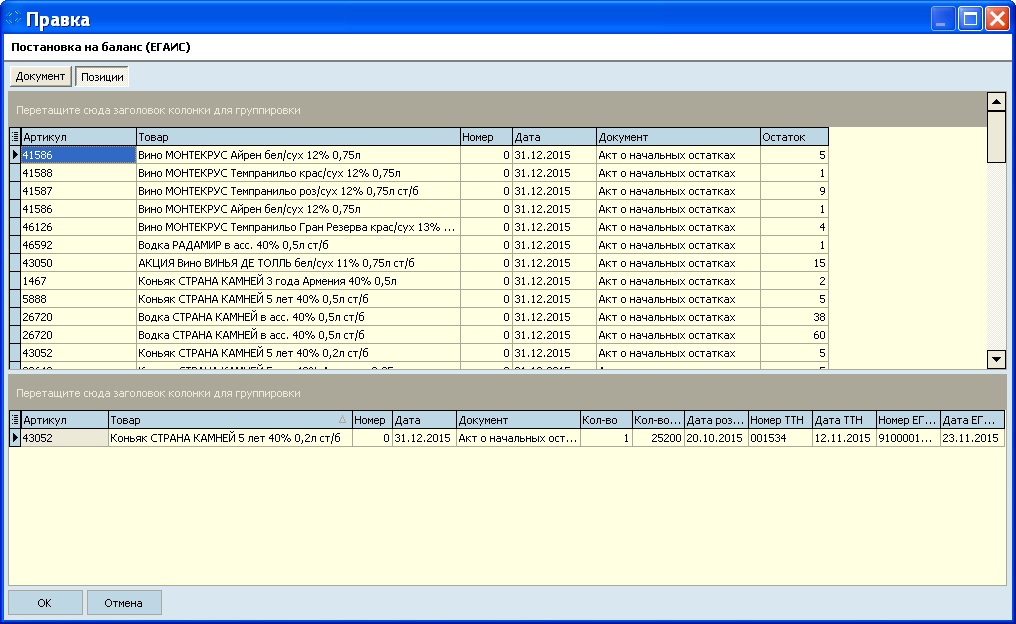1016x624 pixels.
Task: Switch to the Позиции tab
Action: [102, 76]
